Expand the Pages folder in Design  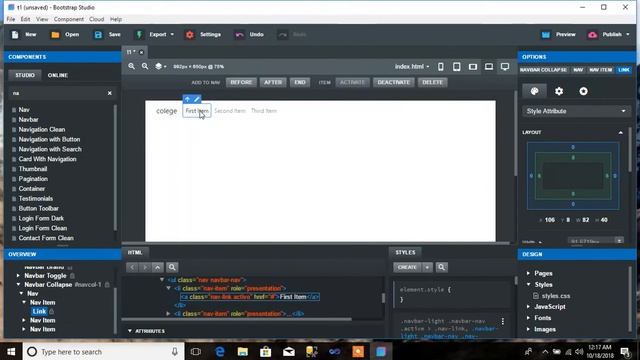528,273
